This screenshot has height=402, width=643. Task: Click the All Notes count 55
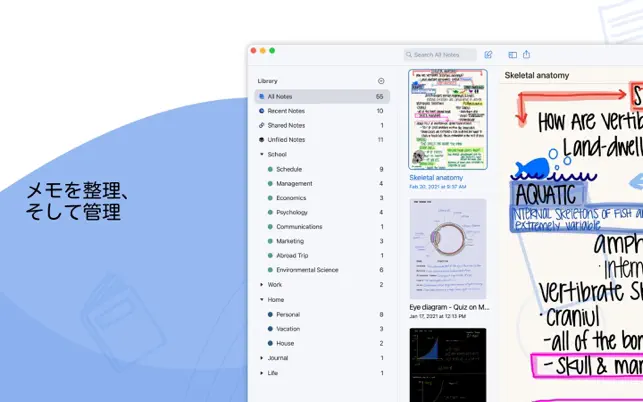379,96
